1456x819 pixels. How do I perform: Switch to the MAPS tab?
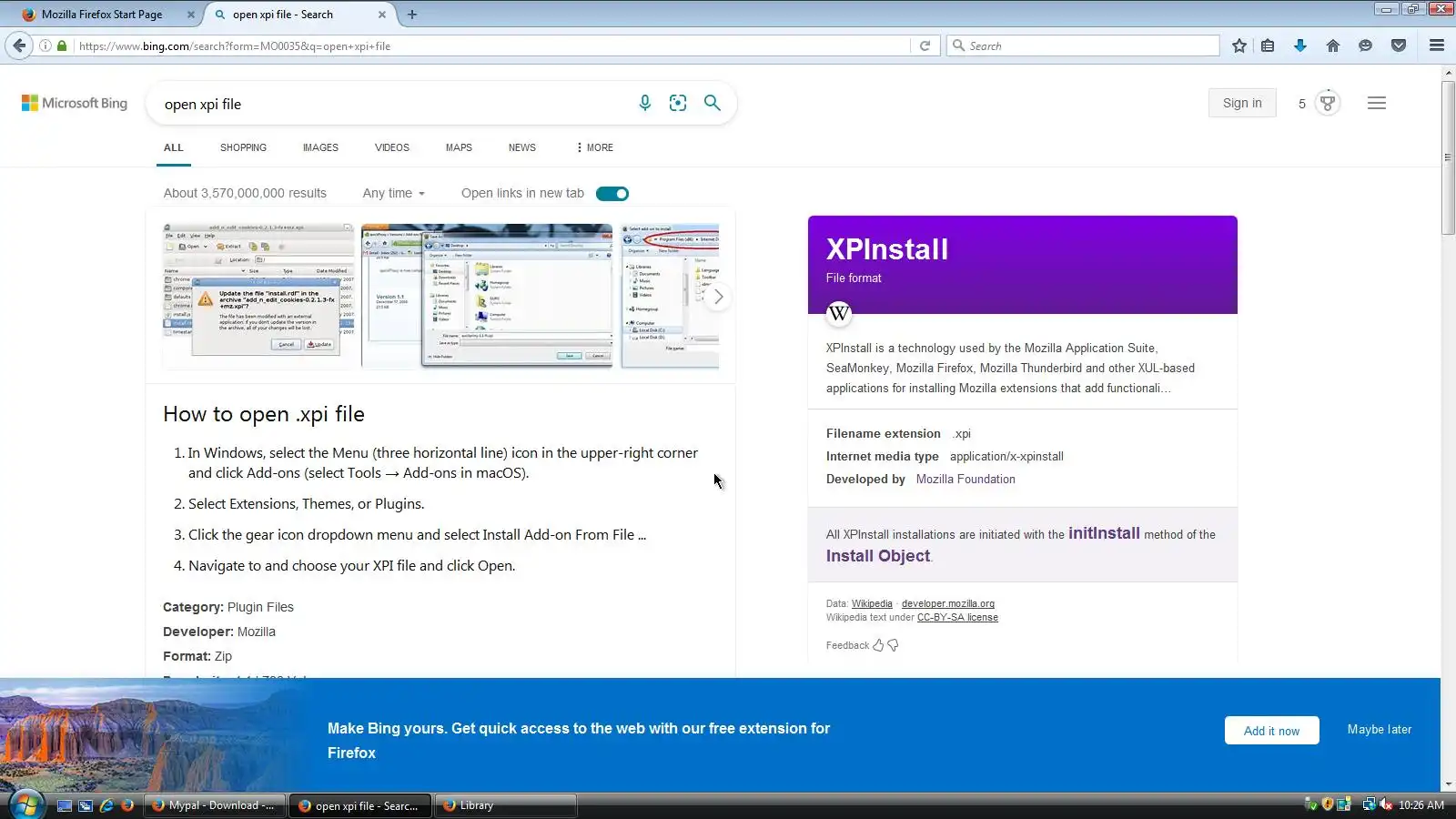click(459, 147)
